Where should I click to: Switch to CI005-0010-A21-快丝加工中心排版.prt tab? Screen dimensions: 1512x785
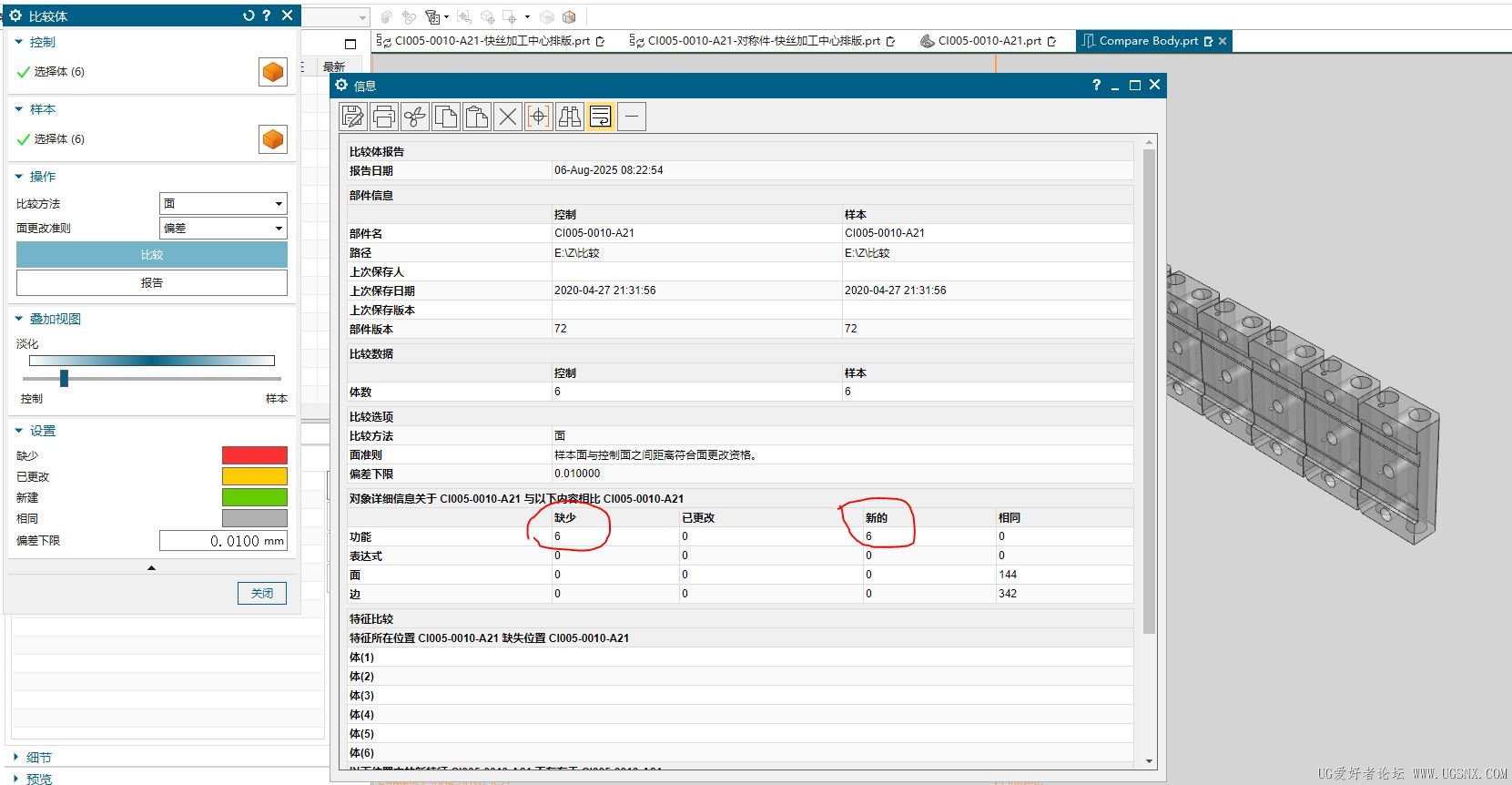pos(492,41)
